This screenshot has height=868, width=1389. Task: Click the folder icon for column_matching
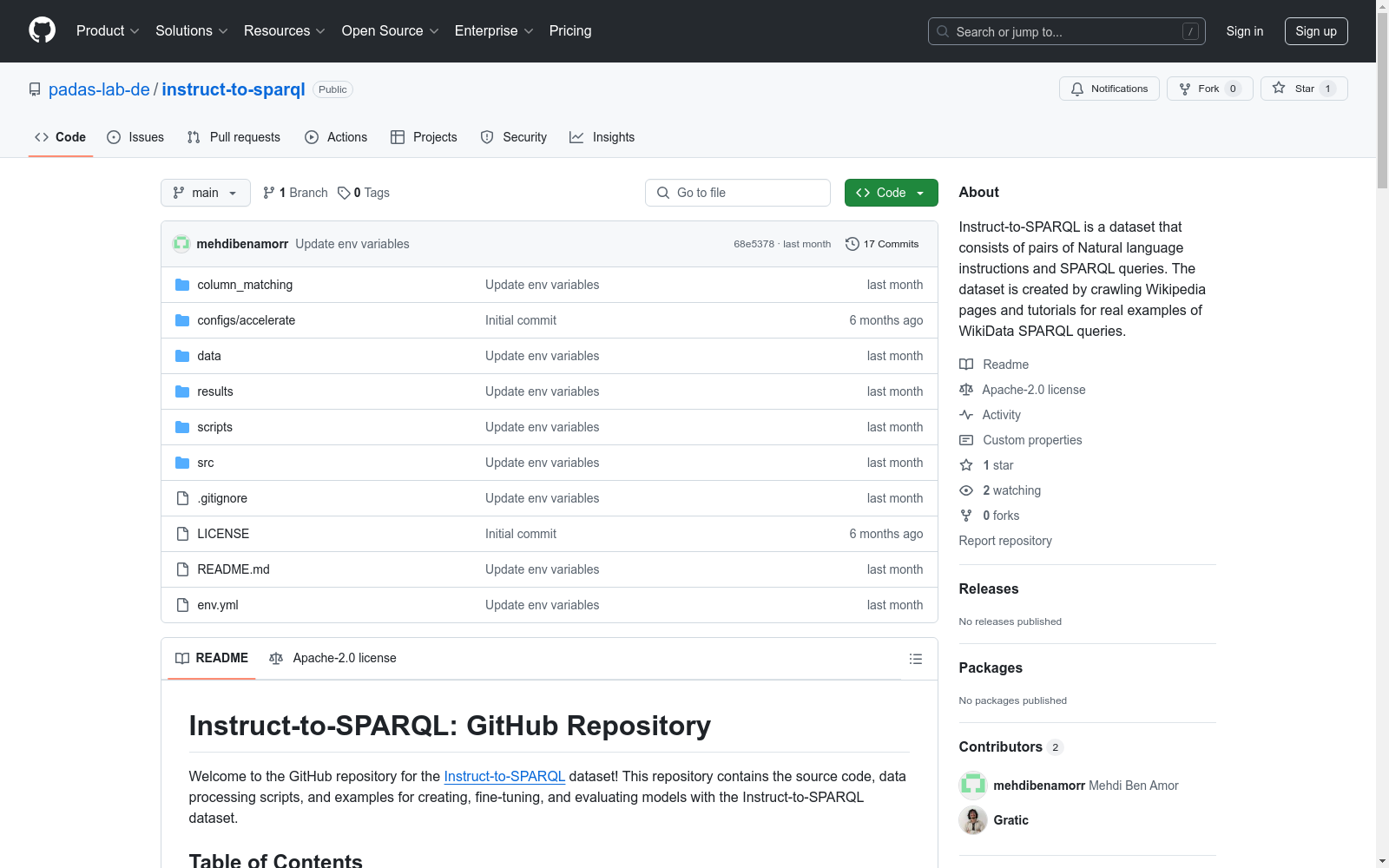182,285
